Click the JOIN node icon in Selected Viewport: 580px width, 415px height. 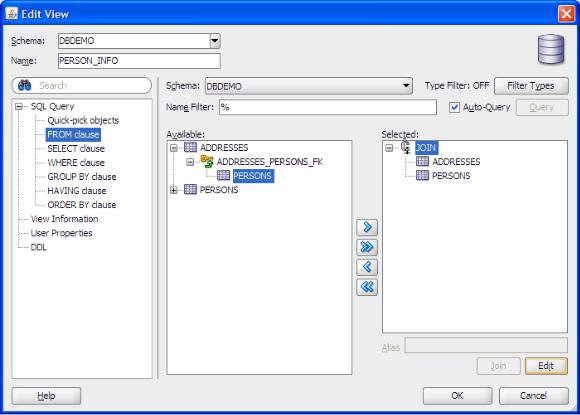406,147
